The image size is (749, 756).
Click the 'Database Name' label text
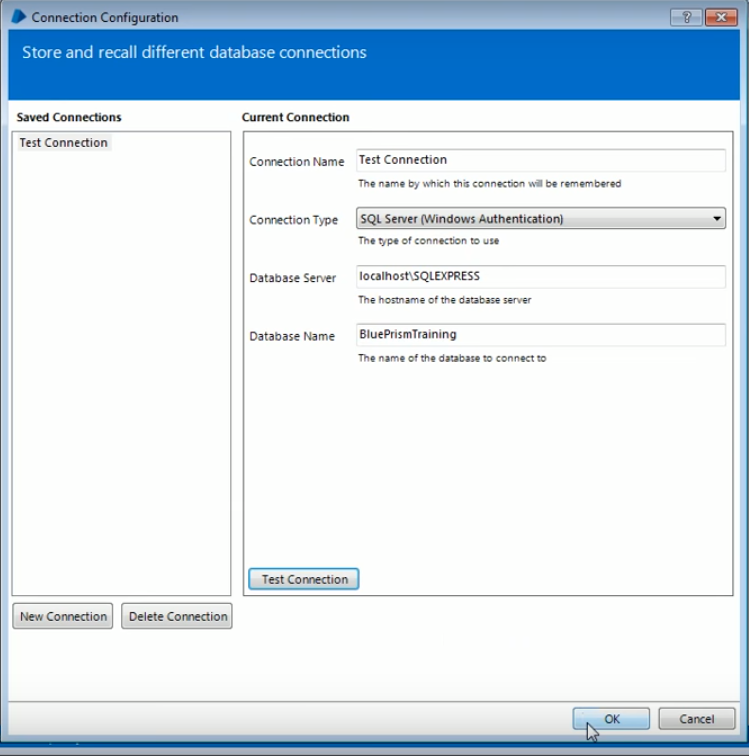[x=291, y=337]
